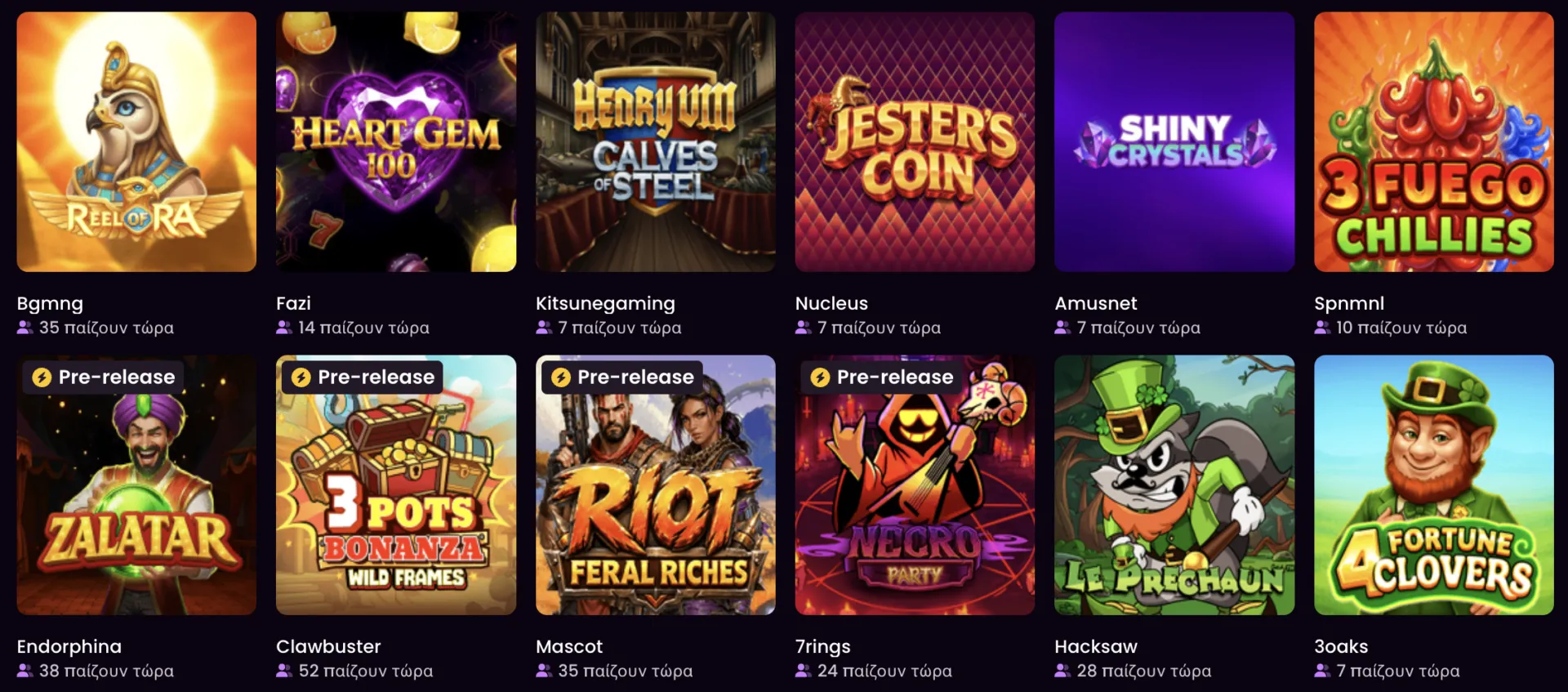Click the Bgmng provider link
The image size is (1568, 692).
(x=50, y=304)
